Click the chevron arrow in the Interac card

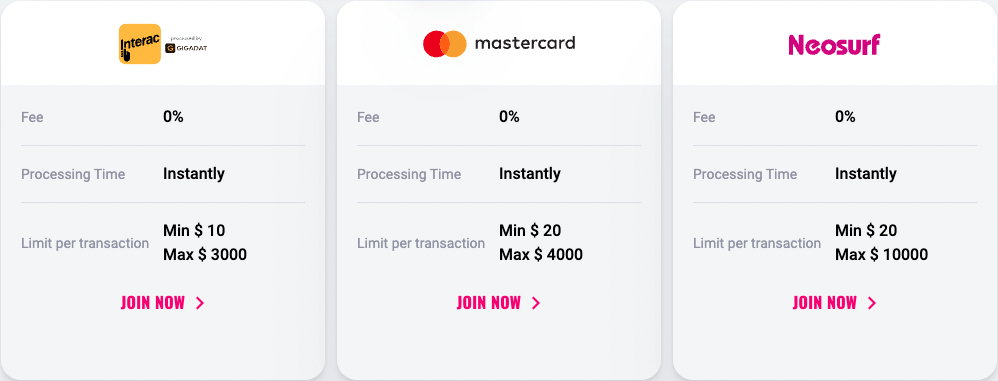200,303
